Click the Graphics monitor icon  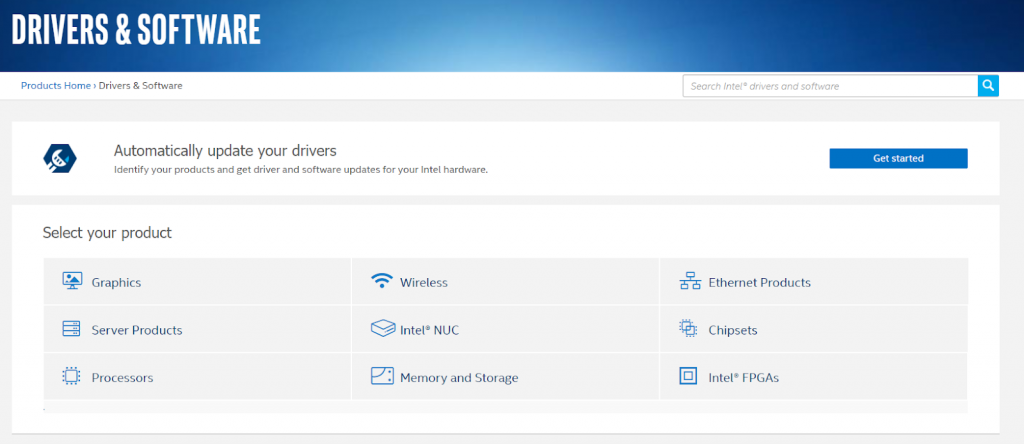pos(72,281)
